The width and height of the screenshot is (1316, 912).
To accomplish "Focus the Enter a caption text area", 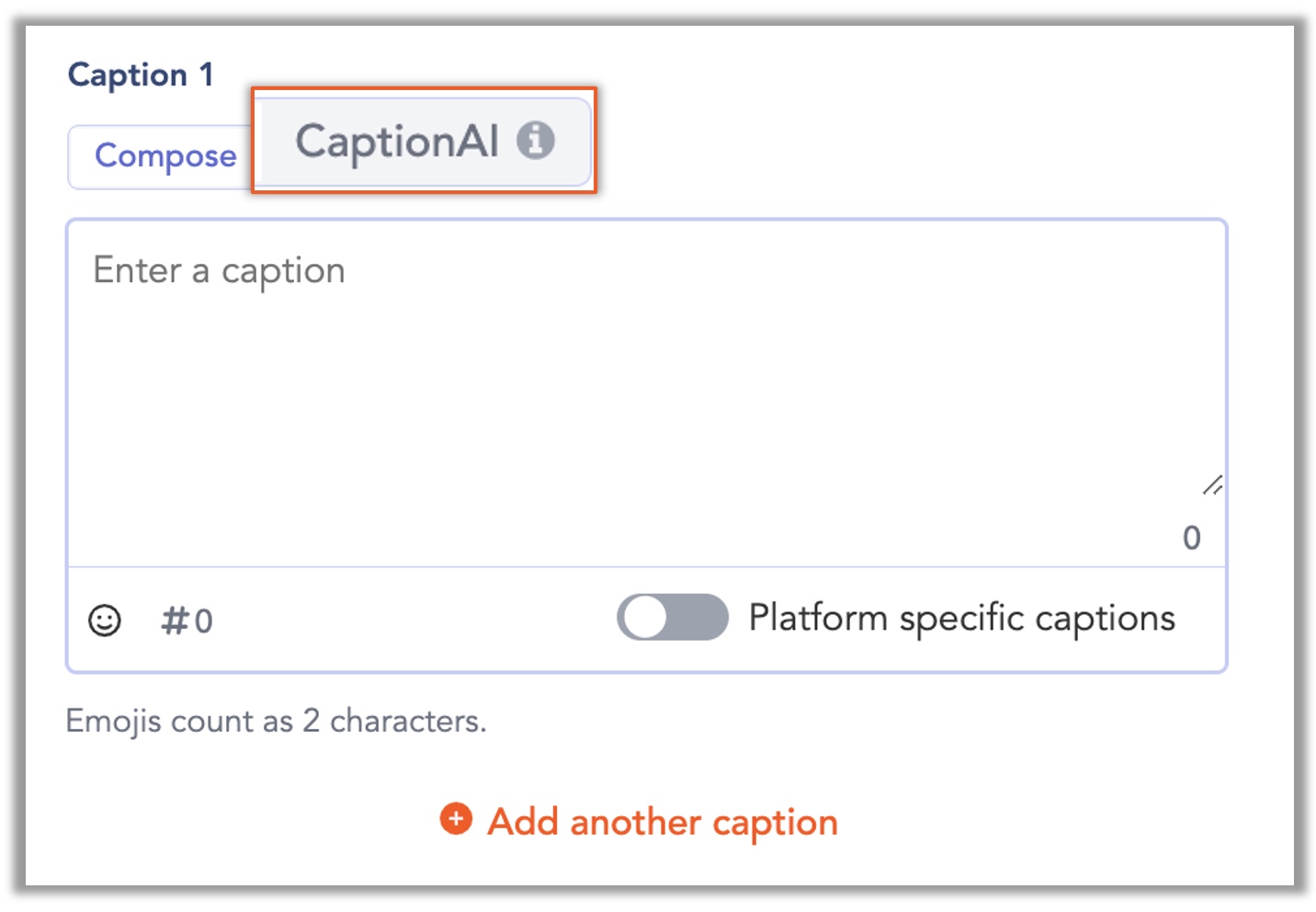I will click(x=647, y=393).
